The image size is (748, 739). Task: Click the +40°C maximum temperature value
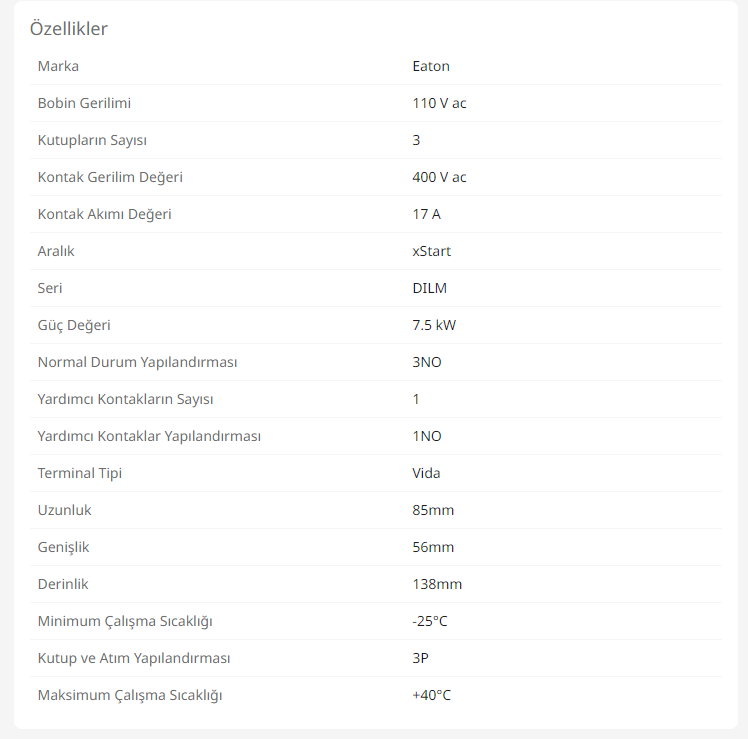pyautogui.click(x=431, y=695)
